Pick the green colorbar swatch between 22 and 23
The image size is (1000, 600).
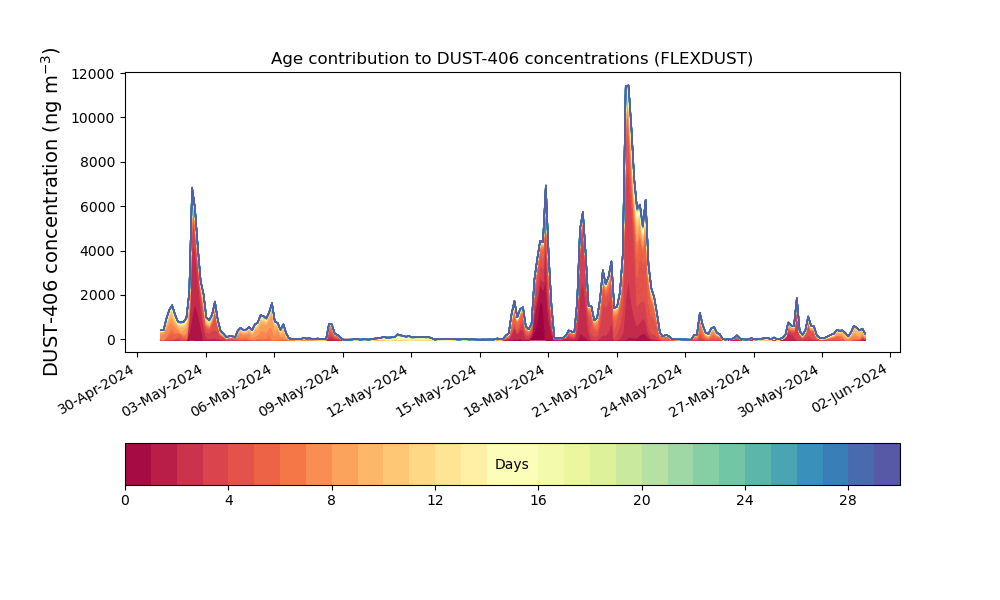707,465
